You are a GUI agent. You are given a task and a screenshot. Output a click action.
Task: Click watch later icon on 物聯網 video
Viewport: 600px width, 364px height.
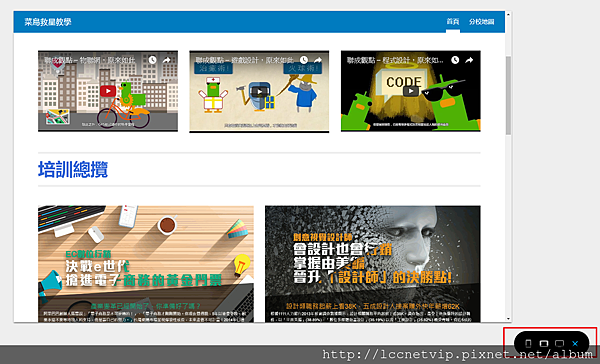[152, 60]
